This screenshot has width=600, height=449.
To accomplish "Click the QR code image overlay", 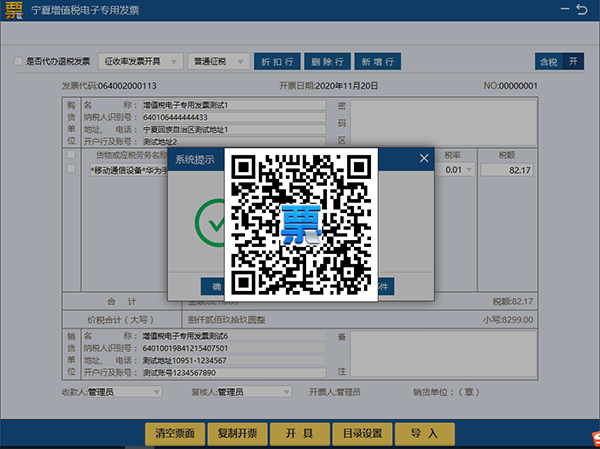I will (x=301, y=225).
